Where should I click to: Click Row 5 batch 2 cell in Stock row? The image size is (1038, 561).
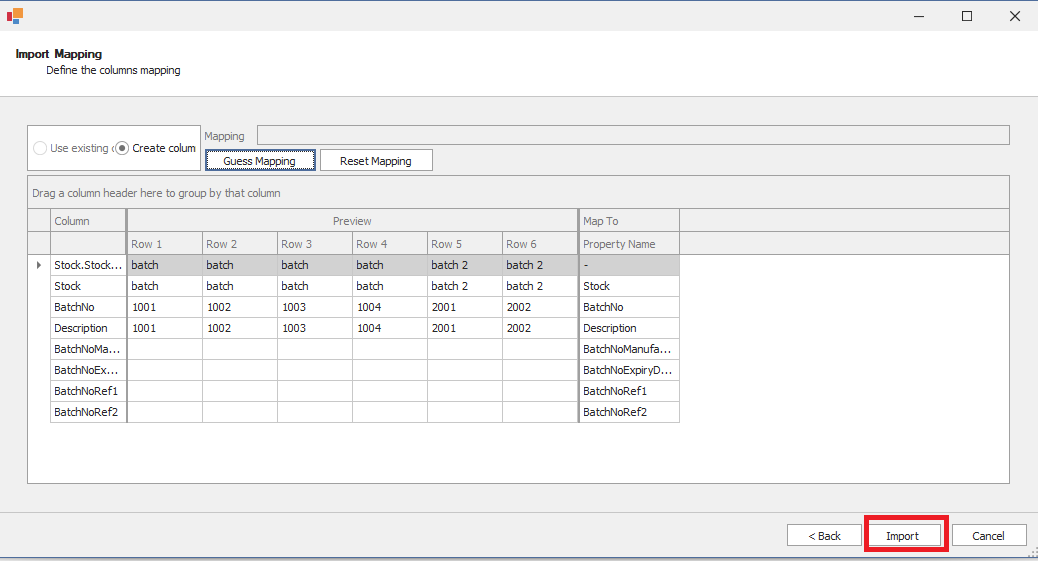(x=465, y=286)
